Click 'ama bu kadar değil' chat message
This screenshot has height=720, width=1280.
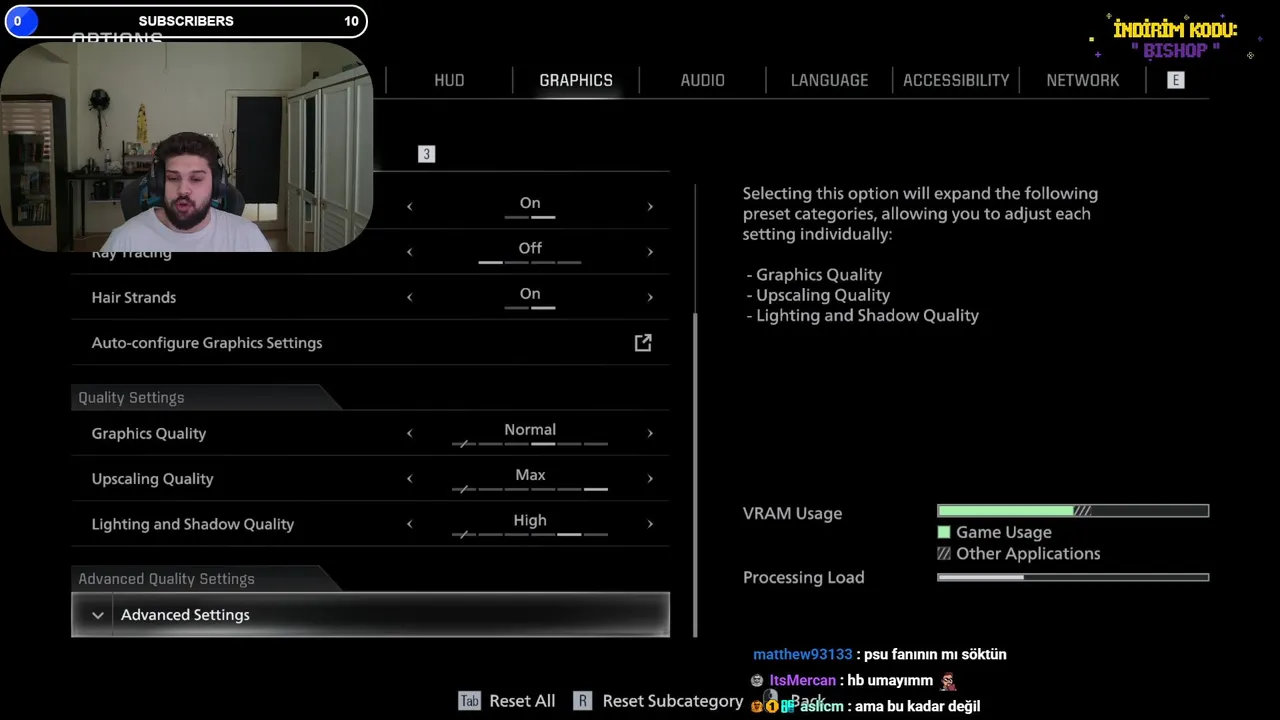(916, 706)
